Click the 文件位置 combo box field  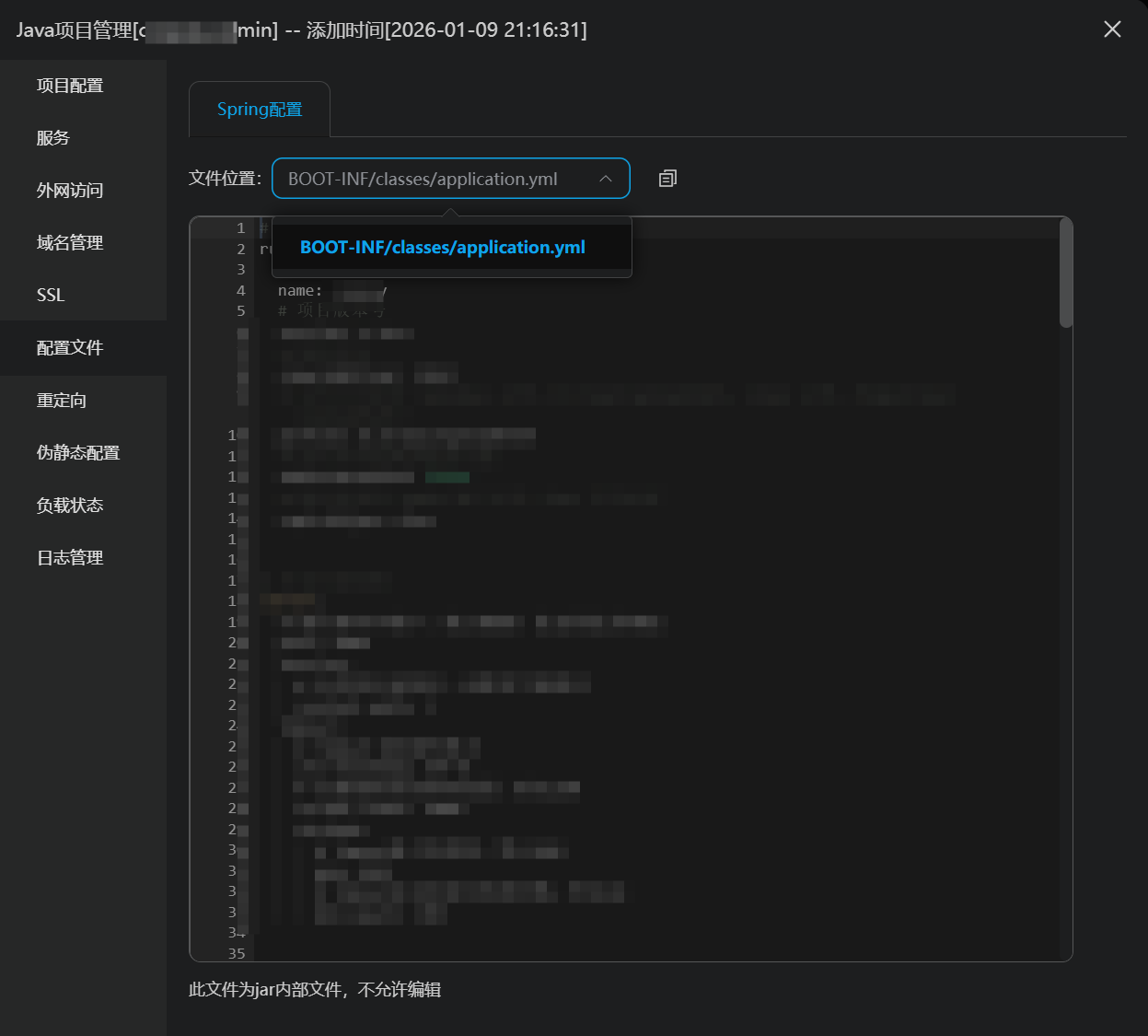point(433,179)
